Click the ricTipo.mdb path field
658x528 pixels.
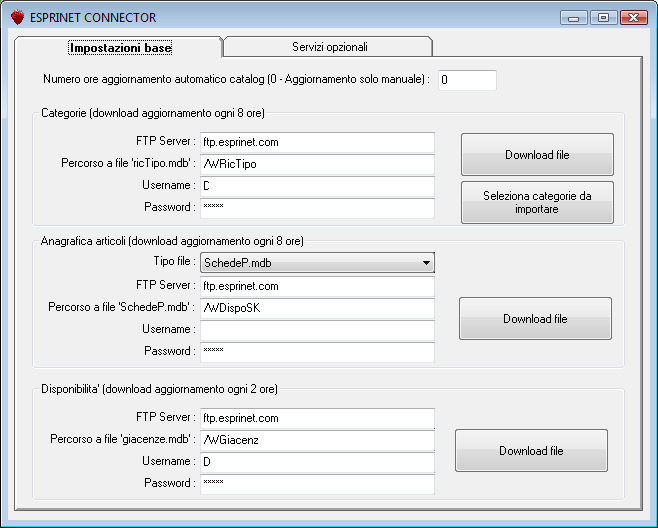[x=317, y=164]
